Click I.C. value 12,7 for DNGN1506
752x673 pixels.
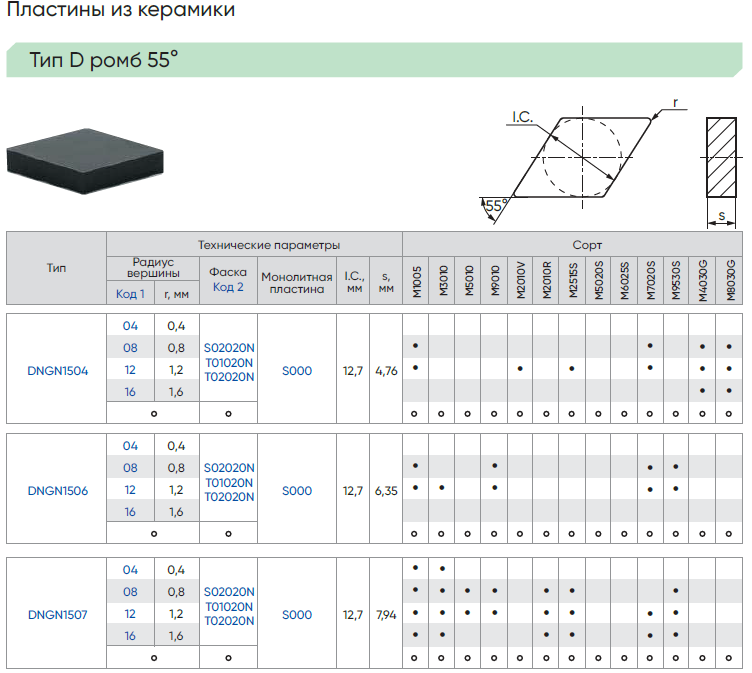click(353, 491)
